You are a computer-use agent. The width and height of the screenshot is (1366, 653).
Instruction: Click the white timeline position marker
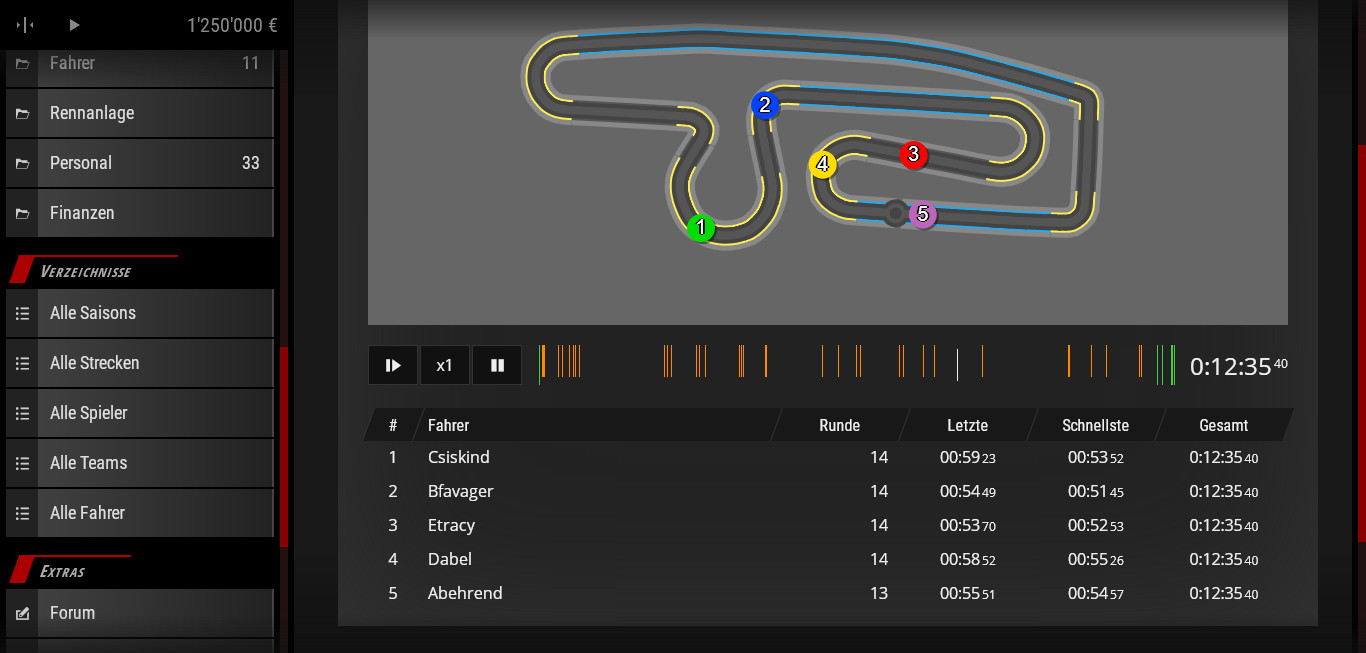(957, 364)
